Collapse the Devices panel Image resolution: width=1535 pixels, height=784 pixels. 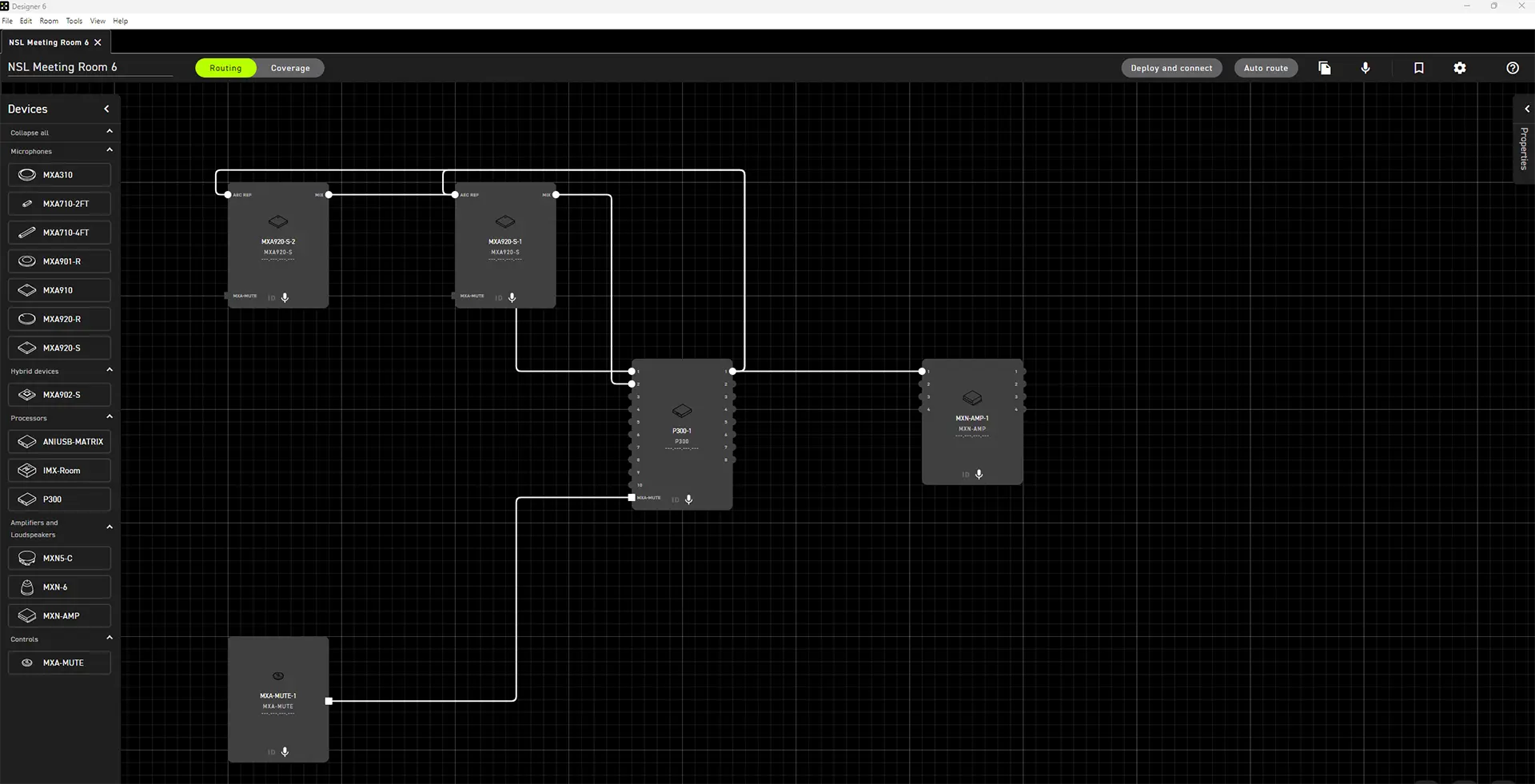tap(106, 109)
